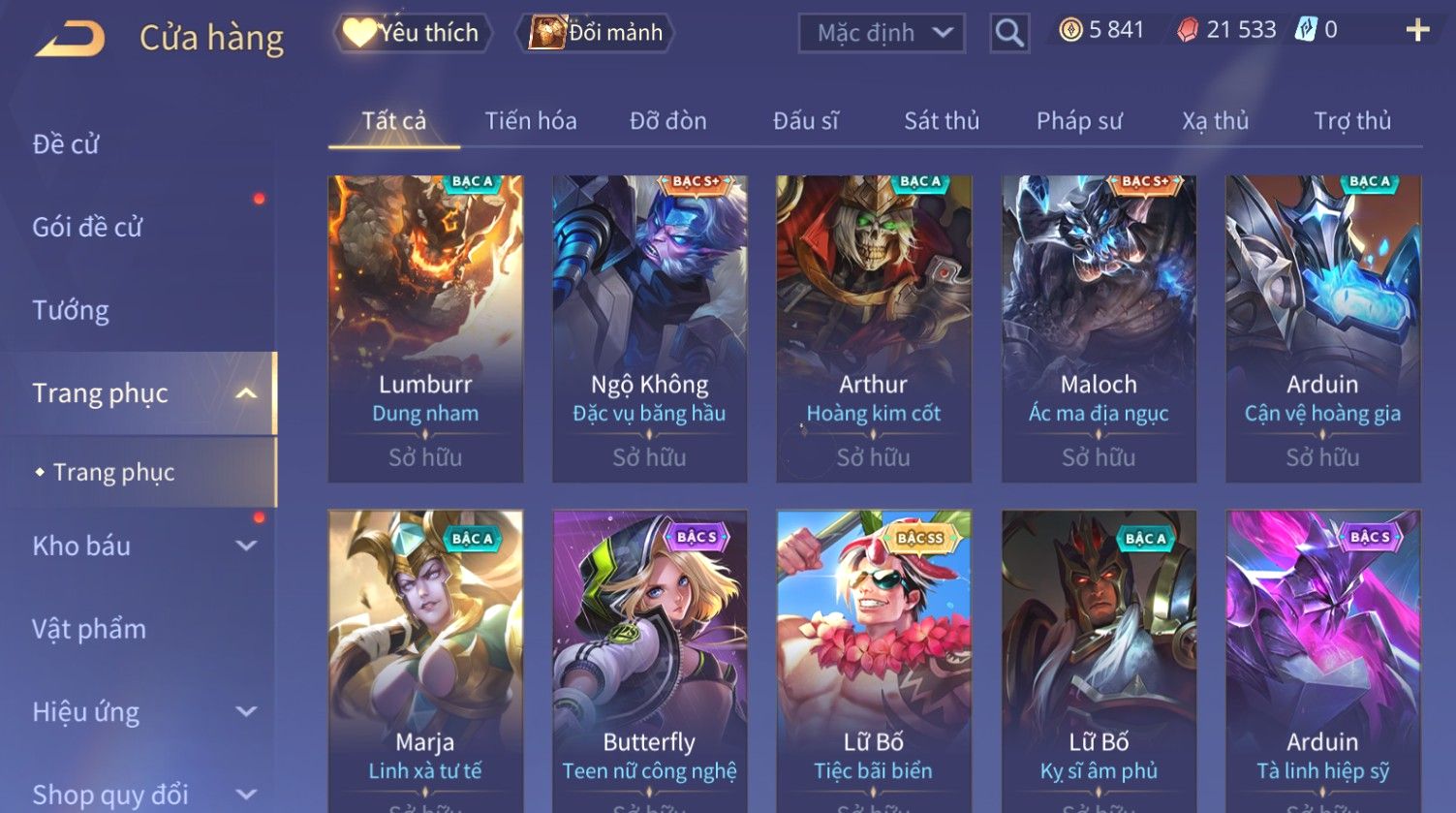The width and height of the screenshot is (1456, 813).
Task: Open Đổi mảnh fragment exchange
Action: point(595,33)
